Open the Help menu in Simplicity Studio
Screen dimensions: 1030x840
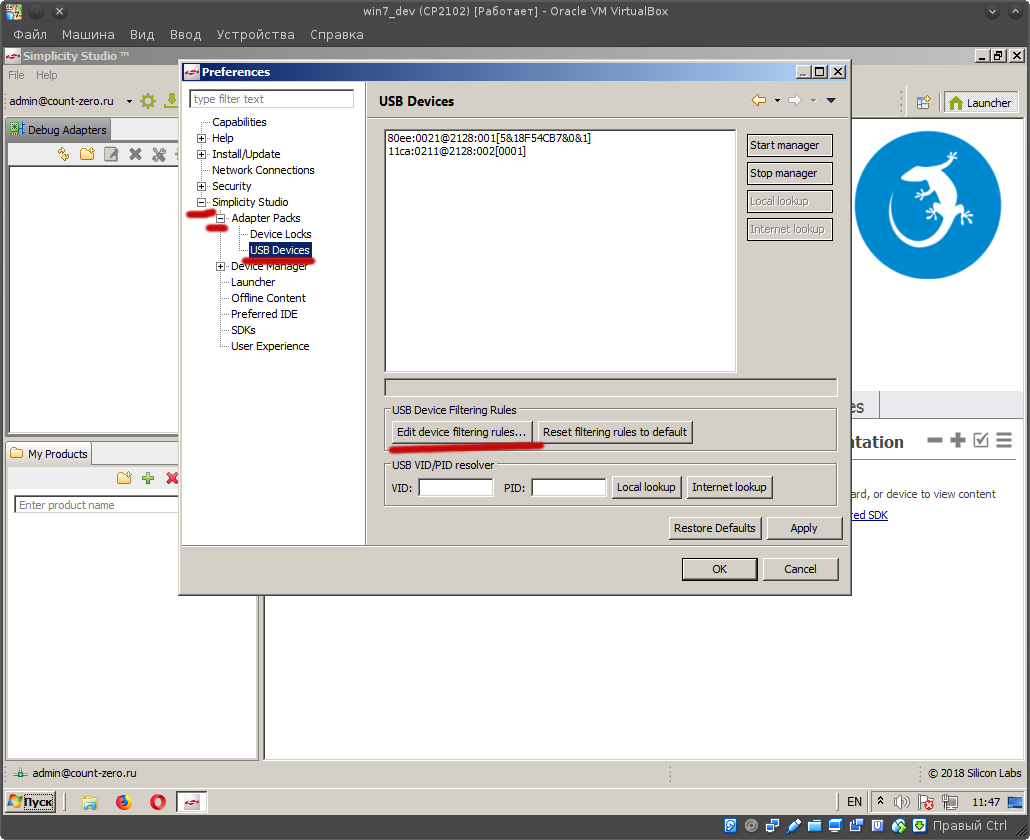(x=47, y=75)
